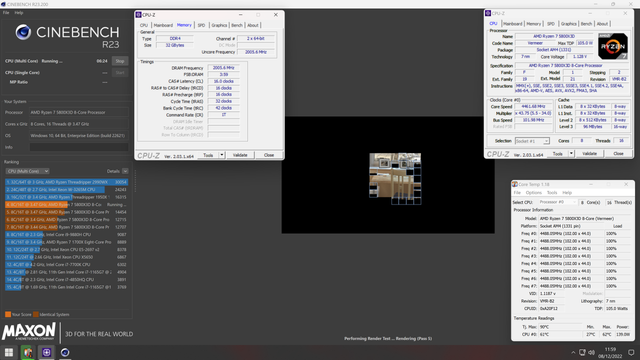Open About tab in right CPU-Z window
The width and height of the screenshot is (640, 360).
[602, 24]
